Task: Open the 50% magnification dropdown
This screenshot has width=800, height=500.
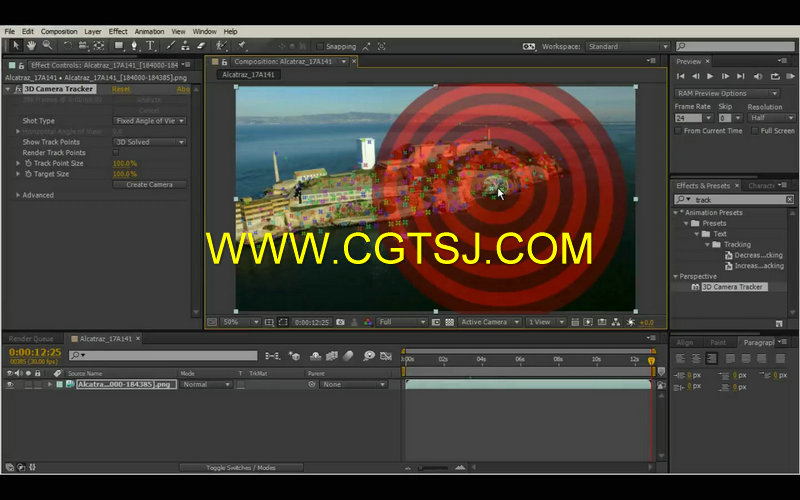Action: click(x=241, y=322)
